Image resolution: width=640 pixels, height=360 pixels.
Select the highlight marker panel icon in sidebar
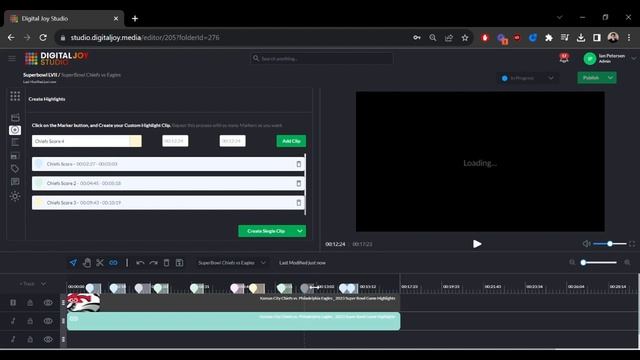15,130
